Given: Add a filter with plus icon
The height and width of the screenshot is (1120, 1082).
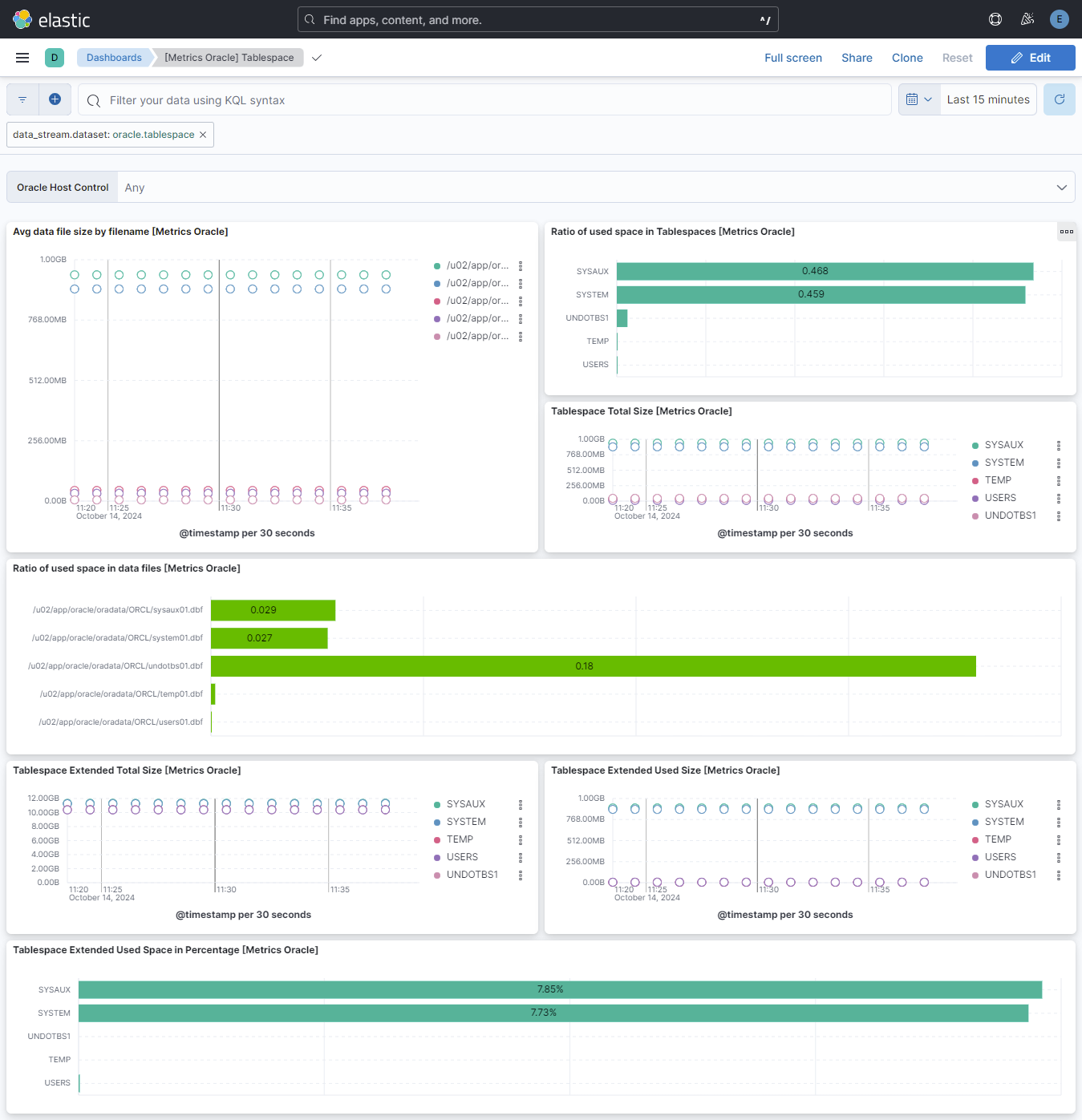Looking at the screenshot, I should pos(55,99).
